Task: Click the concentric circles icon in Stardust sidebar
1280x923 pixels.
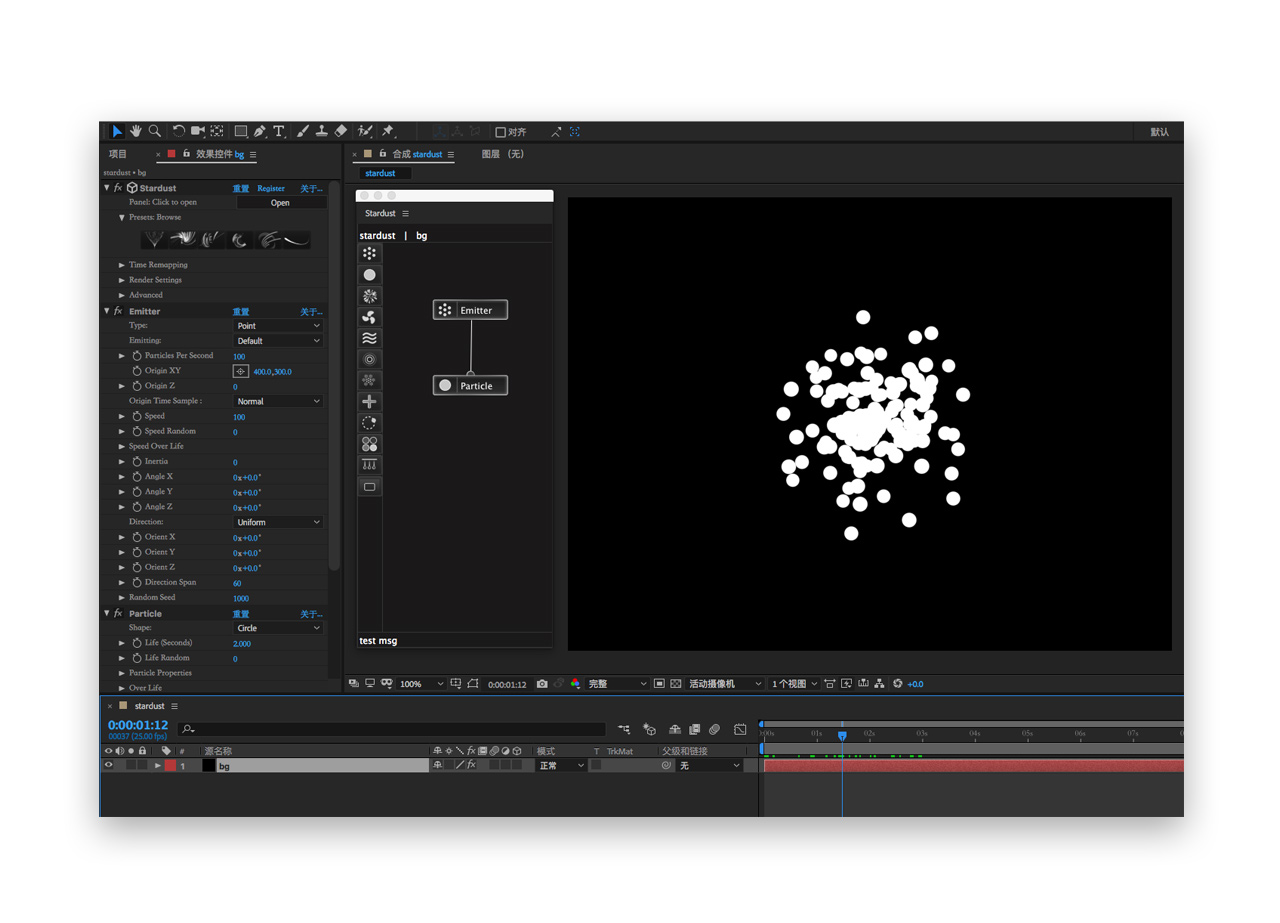Action: pos(370,359)
